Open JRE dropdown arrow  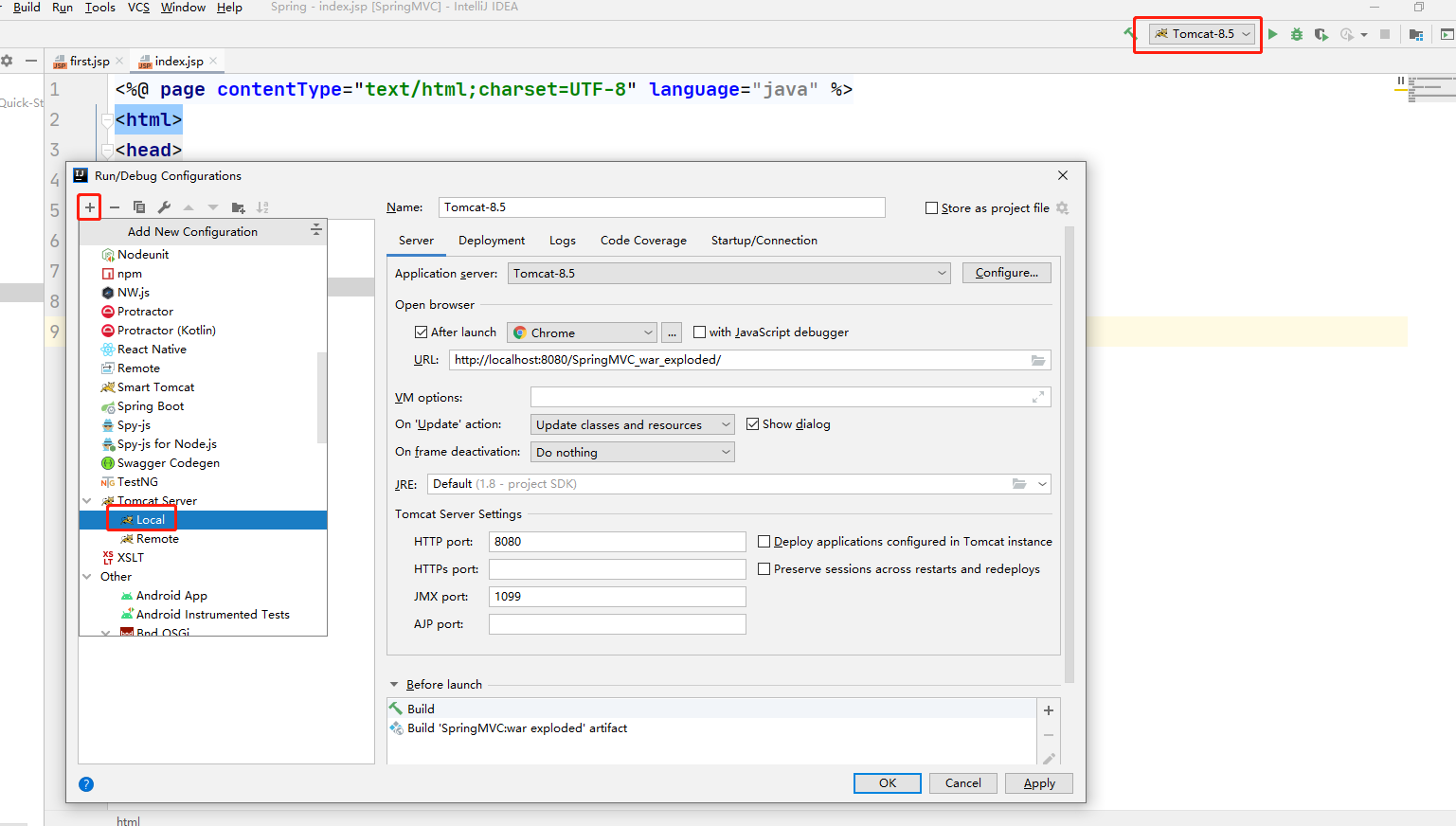click(1042, 484)
